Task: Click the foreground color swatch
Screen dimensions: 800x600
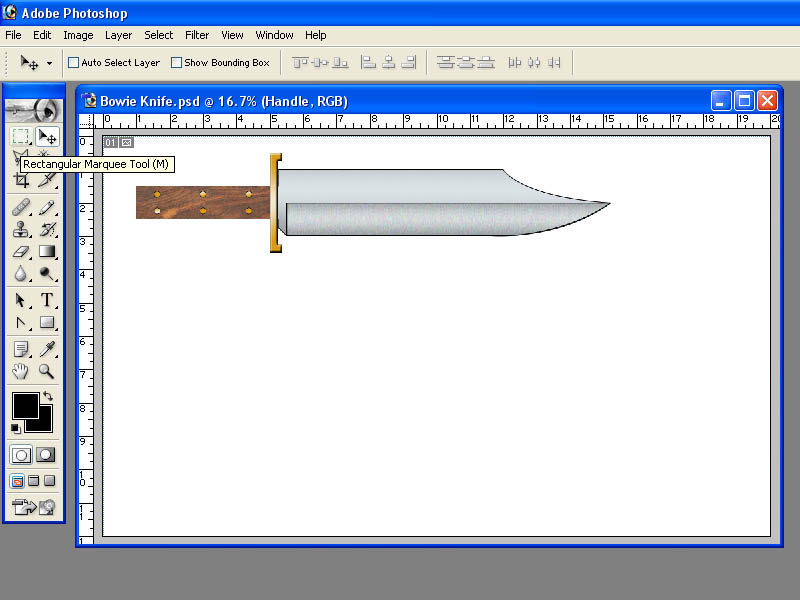Action: click(x=26, y=406)
